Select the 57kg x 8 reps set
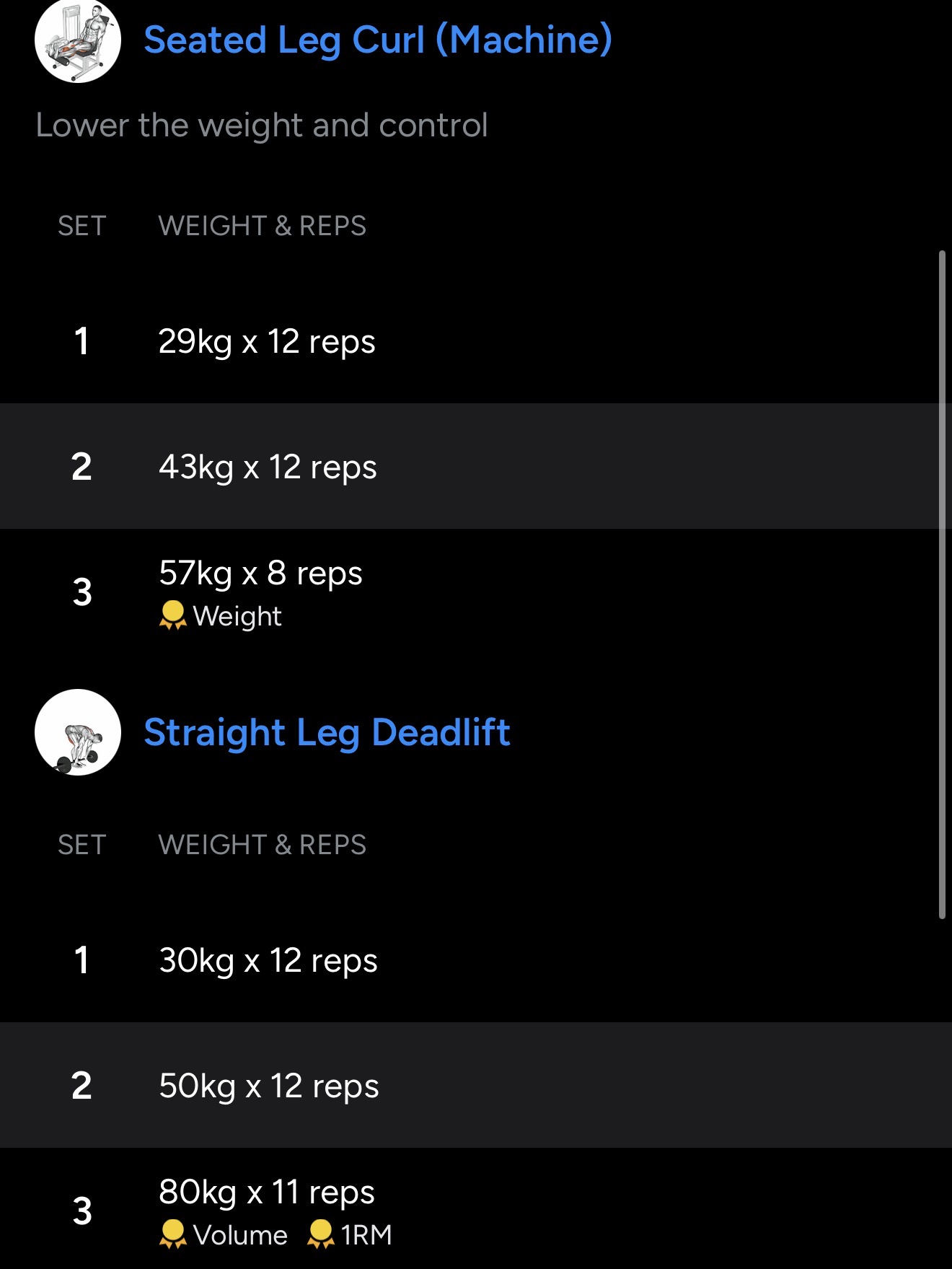The image size is (952, 1269). click(260, 574)
